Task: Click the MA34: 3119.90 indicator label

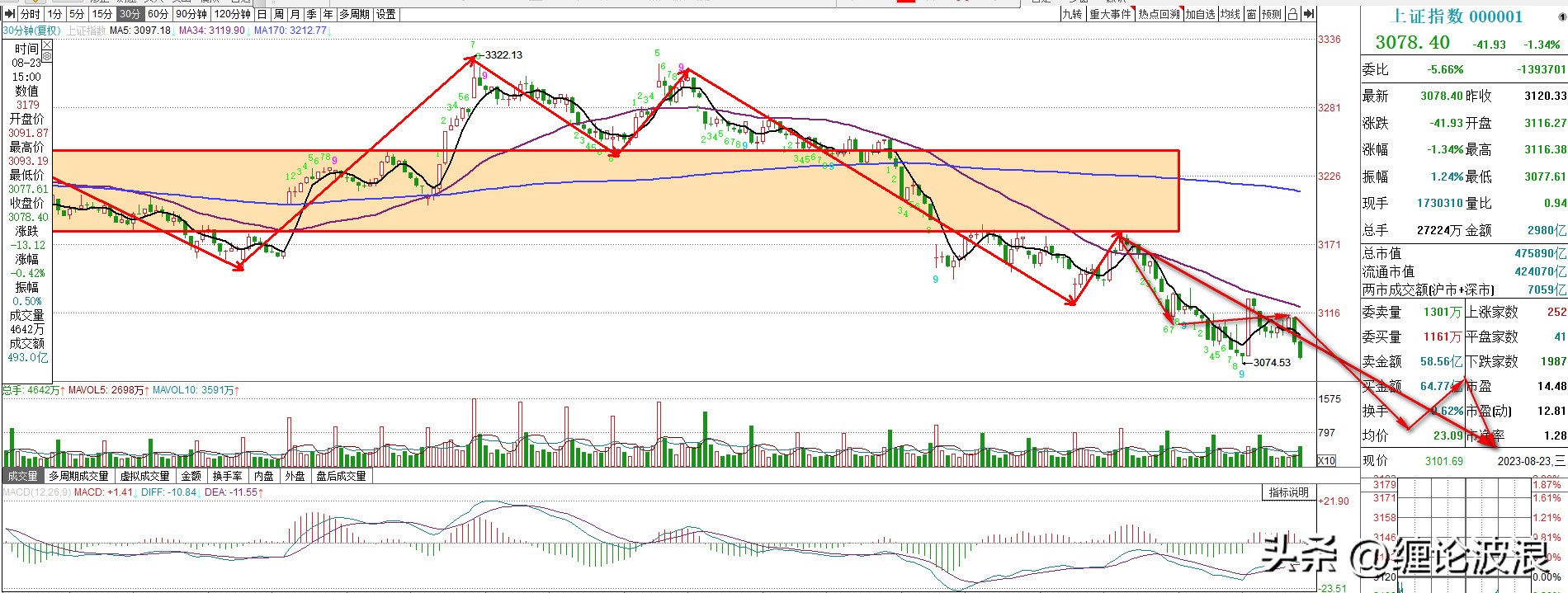Action: coord(212,31)
